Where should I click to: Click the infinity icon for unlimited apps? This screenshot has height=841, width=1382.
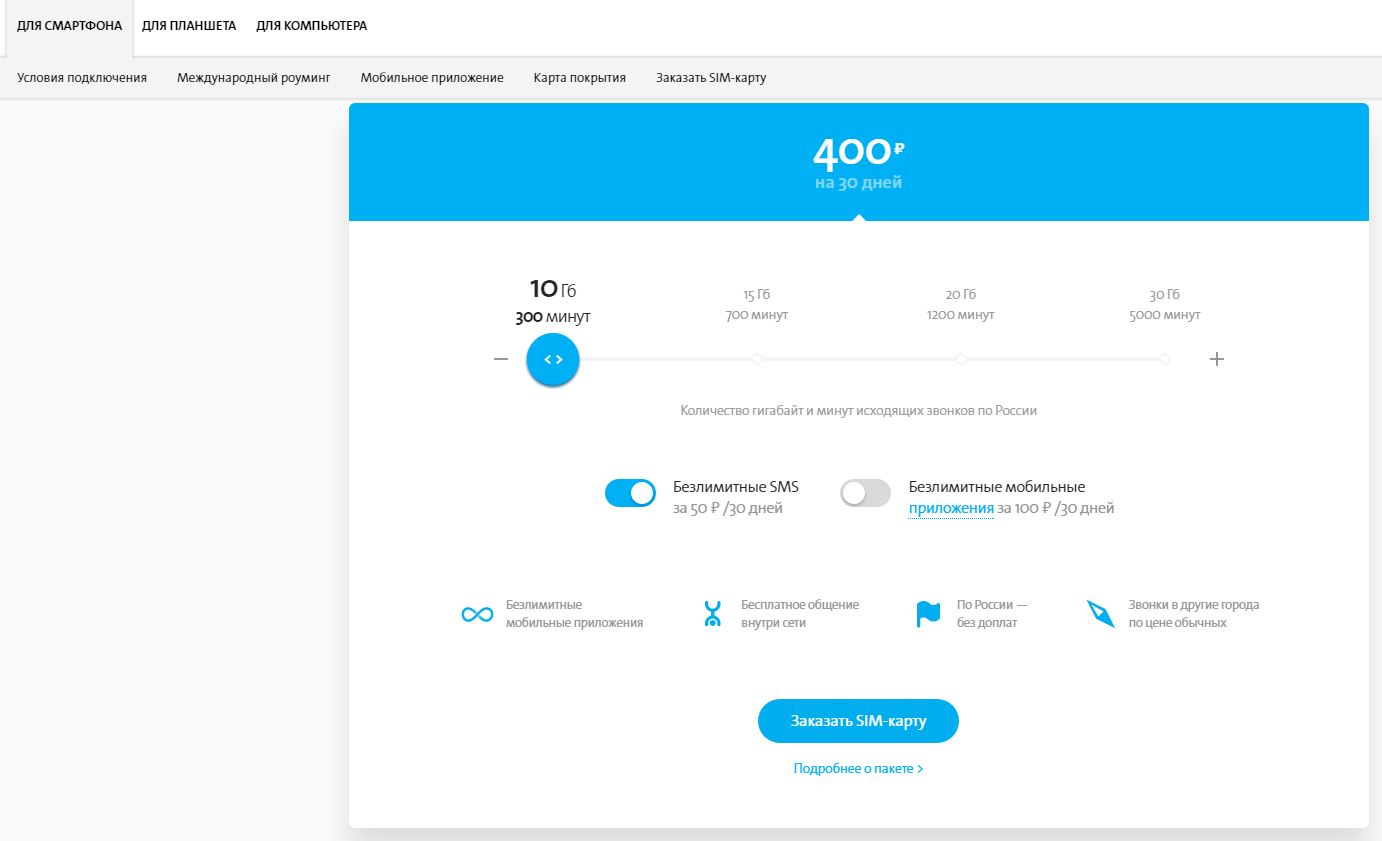coord(477,614)
